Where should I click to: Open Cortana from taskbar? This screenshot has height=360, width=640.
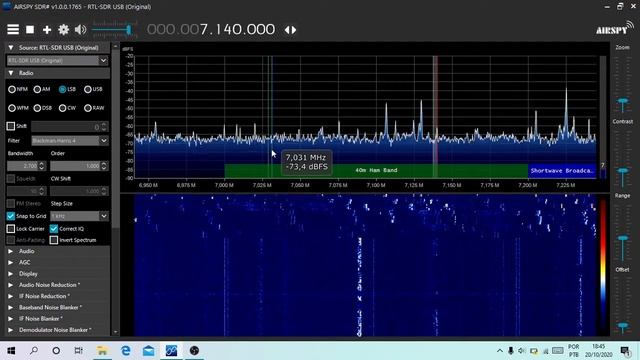click(x=56, y=351)
